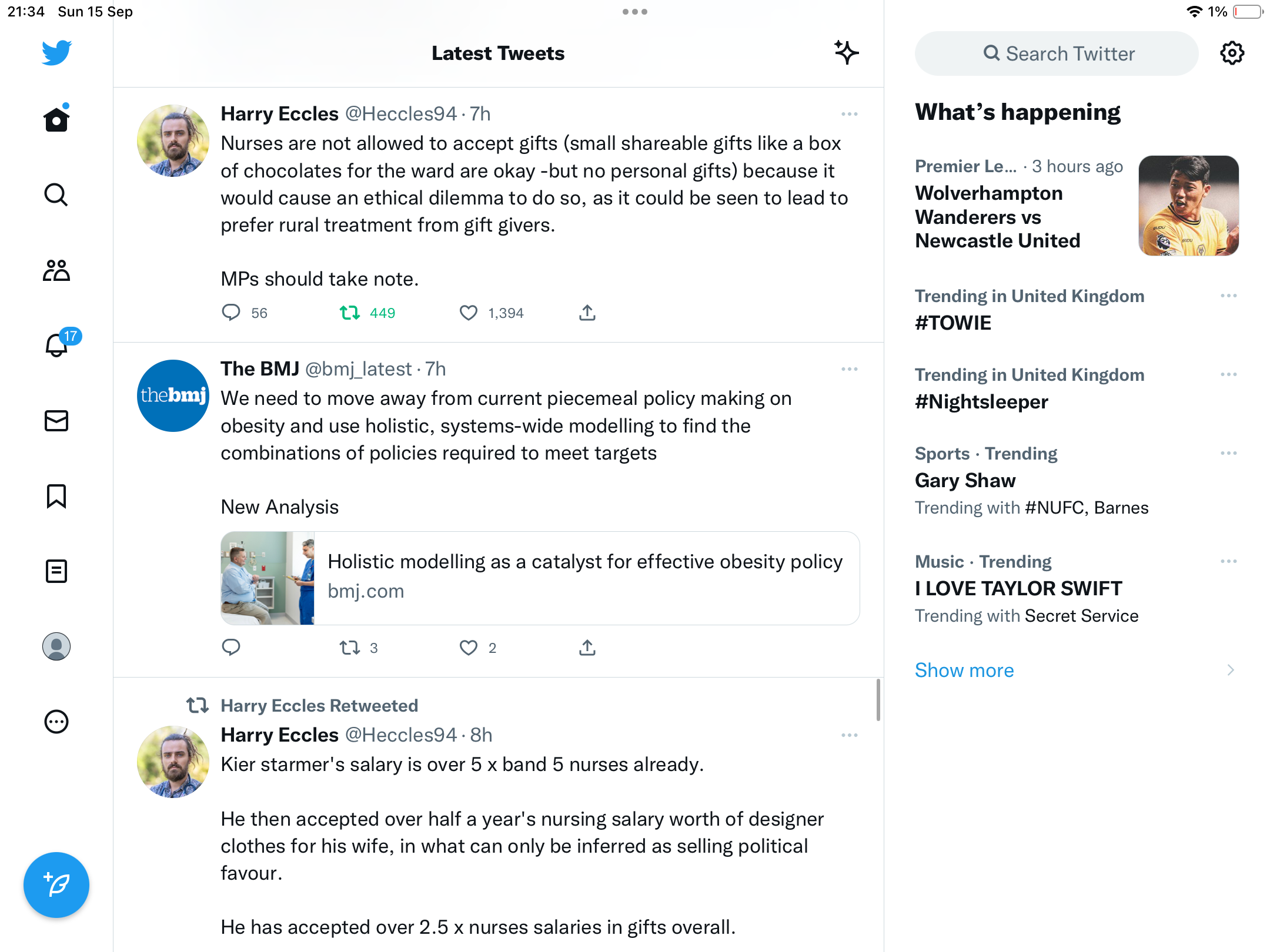Tap the sparkle top tweets icon
The width and height of the screenshot is (1270, 952).
click(847, 53)
